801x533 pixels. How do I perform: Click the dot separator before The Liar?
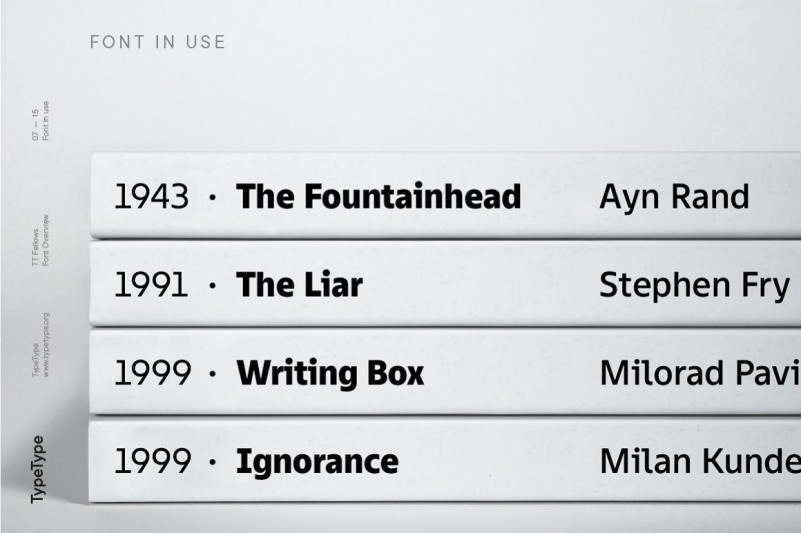(x=213, y=286)
